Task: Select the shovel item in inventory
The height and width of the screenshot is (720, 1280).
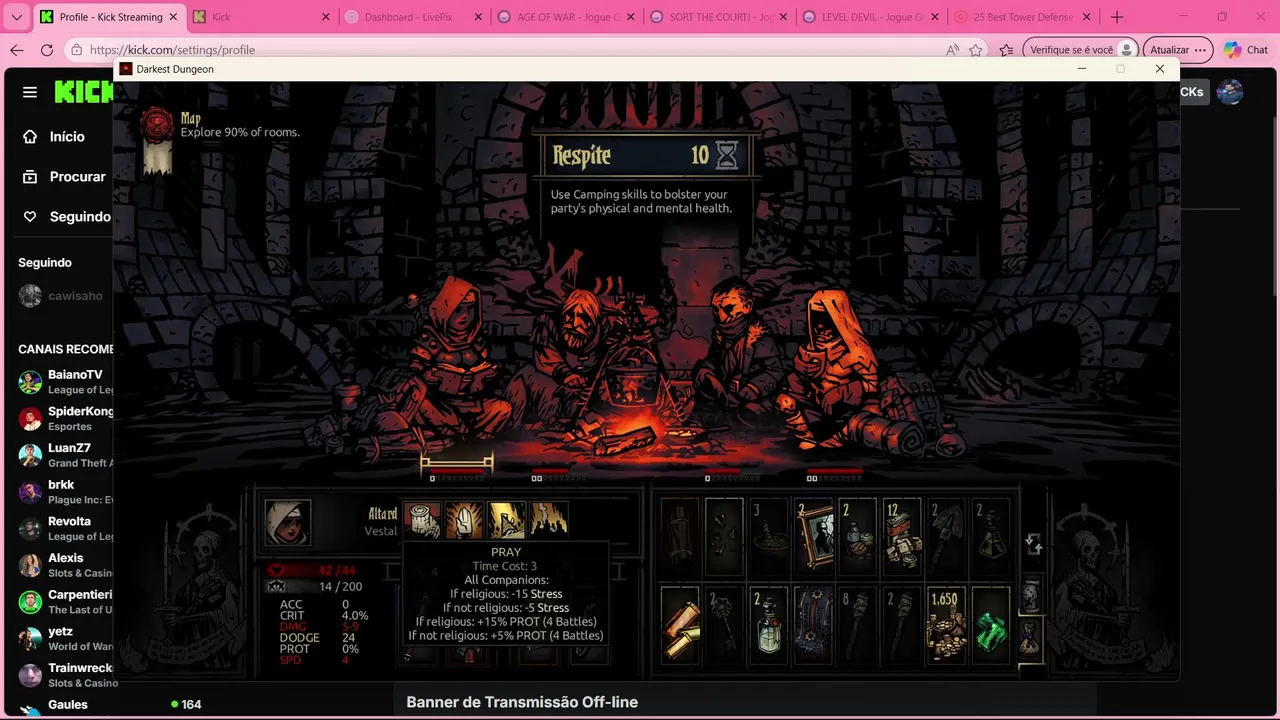Action: coord(946,538)
